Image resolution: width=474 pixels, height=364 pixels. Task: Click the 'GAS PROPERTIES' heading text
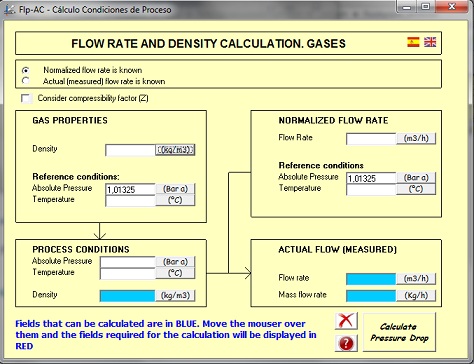pos(70,120)
